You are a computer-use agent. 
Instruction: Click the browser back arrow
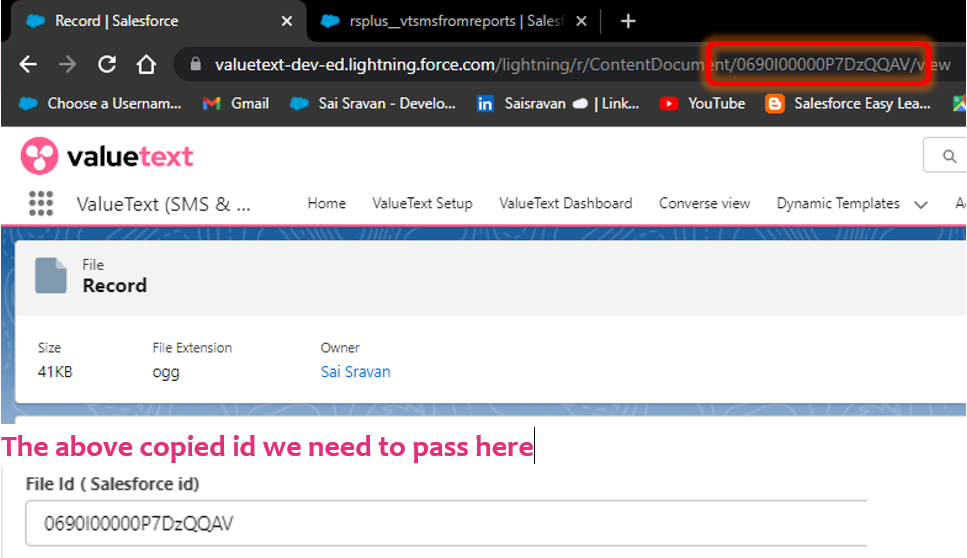click(28, 65)
